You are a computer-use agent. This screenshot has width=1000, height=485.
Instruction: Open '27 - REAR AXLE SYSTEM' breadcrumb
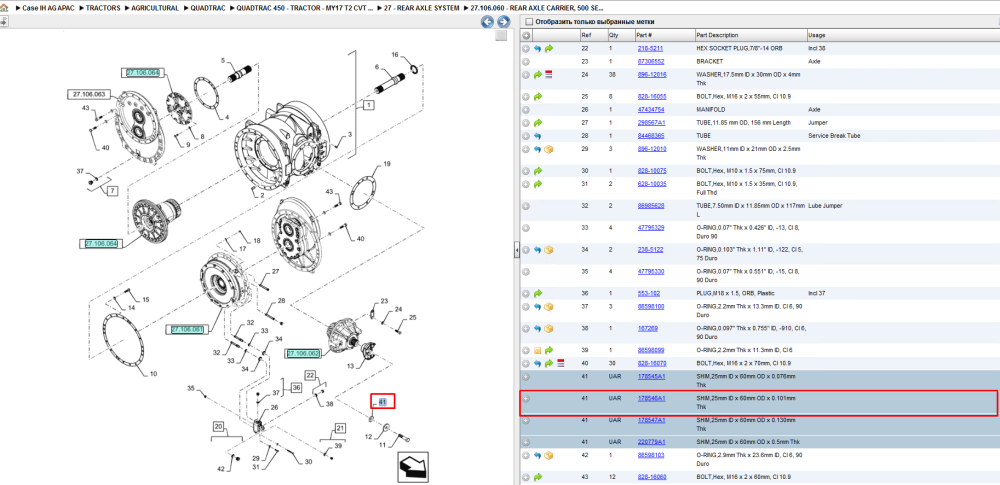pyautogui.click(x=420, y=8)
